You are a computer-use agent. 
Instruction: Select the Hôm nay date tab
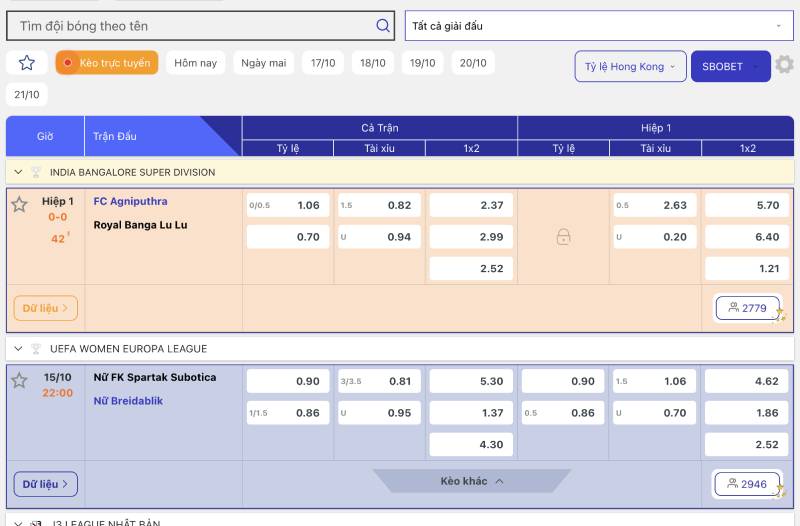[x=195, y=63]
